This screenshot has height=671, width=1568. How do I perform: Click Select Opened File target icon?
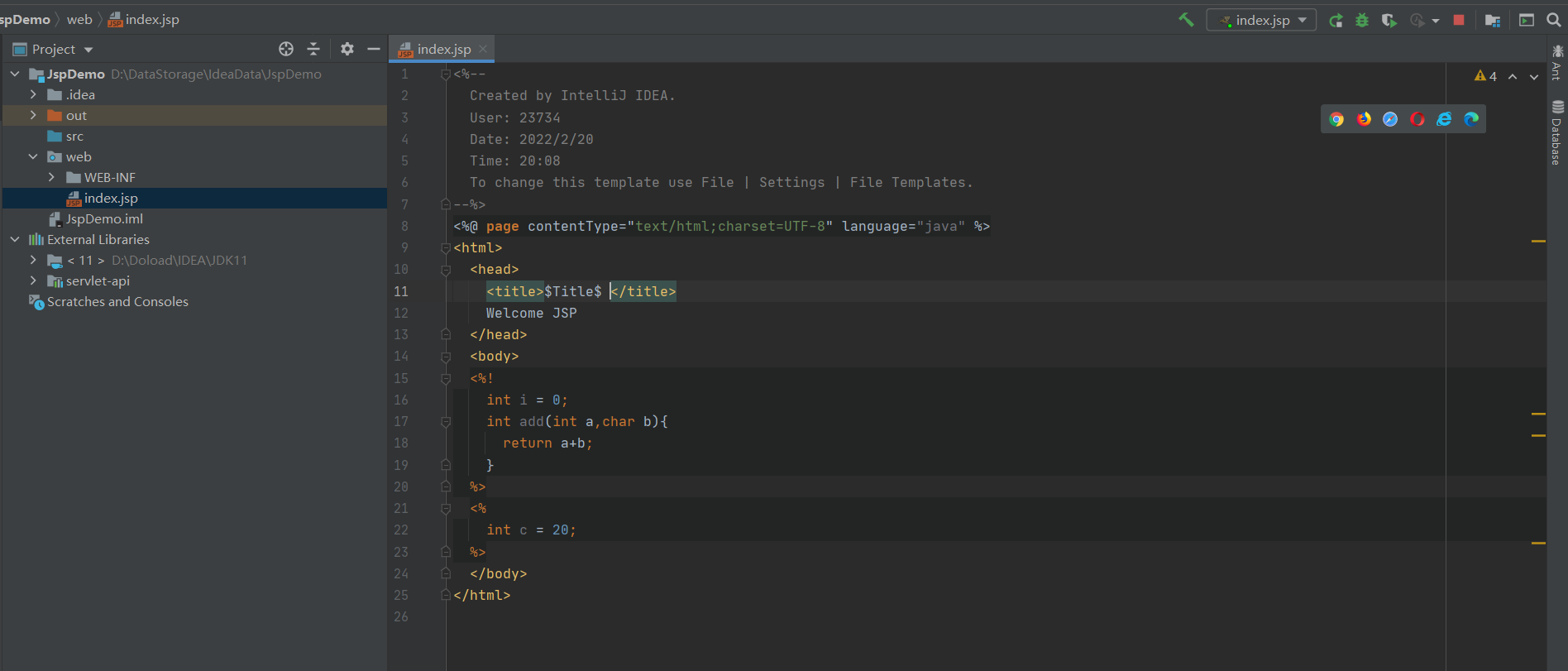point(286,49)
